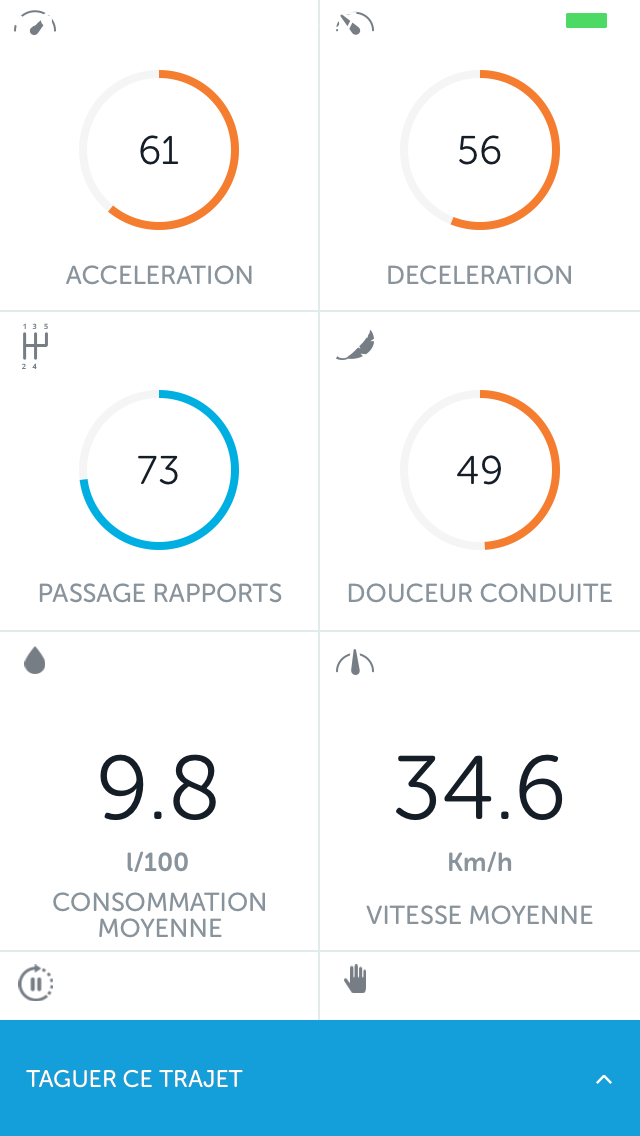This screenshot has height=1136, width=640.
Task: Tap the PASSAGE RAPPORTS label
Action: coord(159,593)
